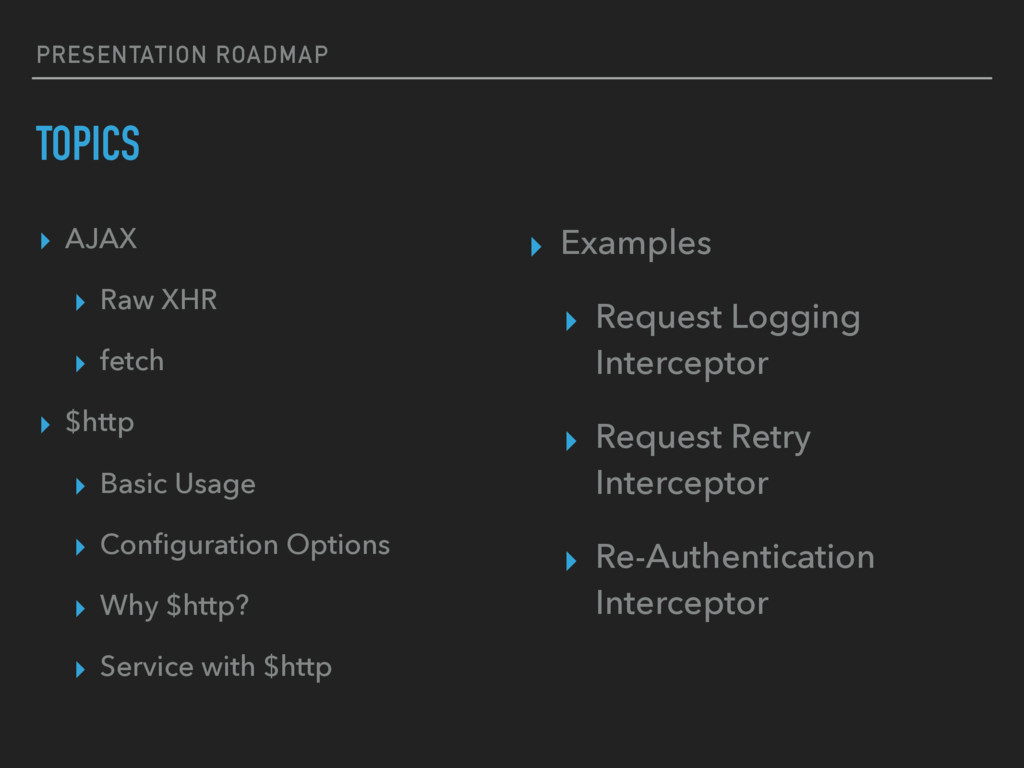The height and width of the screenshot is (768, 1024).
Task: Click arrow bullet beside Configuration Options
Action: click(x=80, y=547)
